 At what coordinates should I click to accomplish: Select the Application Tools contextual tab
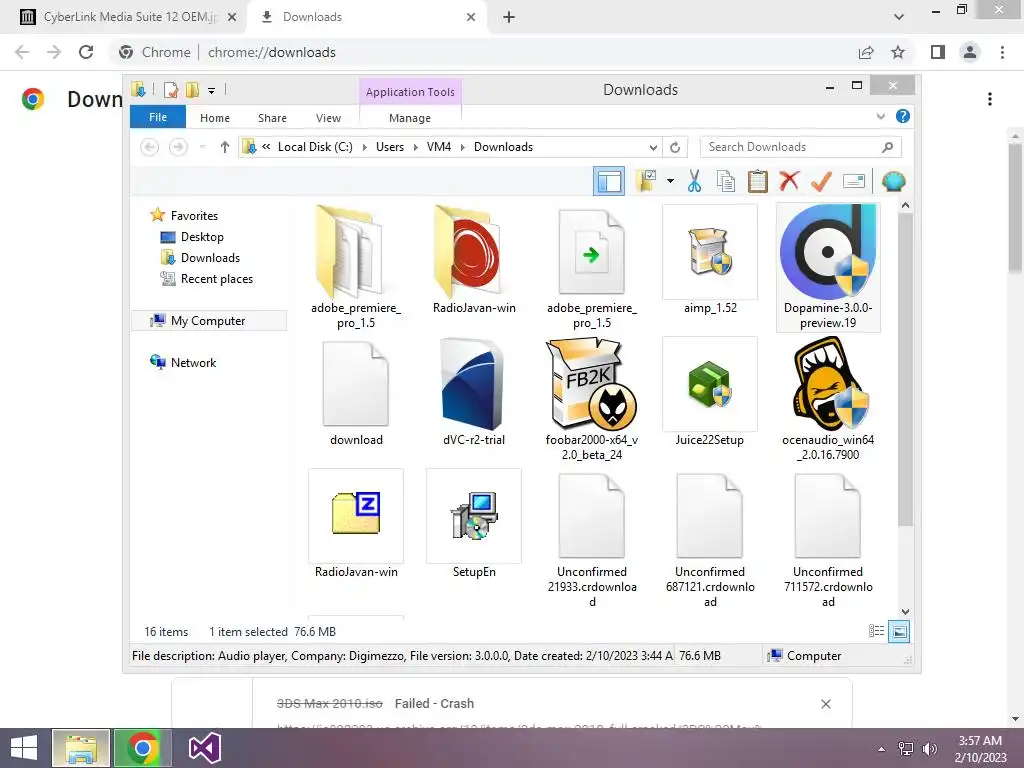(x=410, y=92)
